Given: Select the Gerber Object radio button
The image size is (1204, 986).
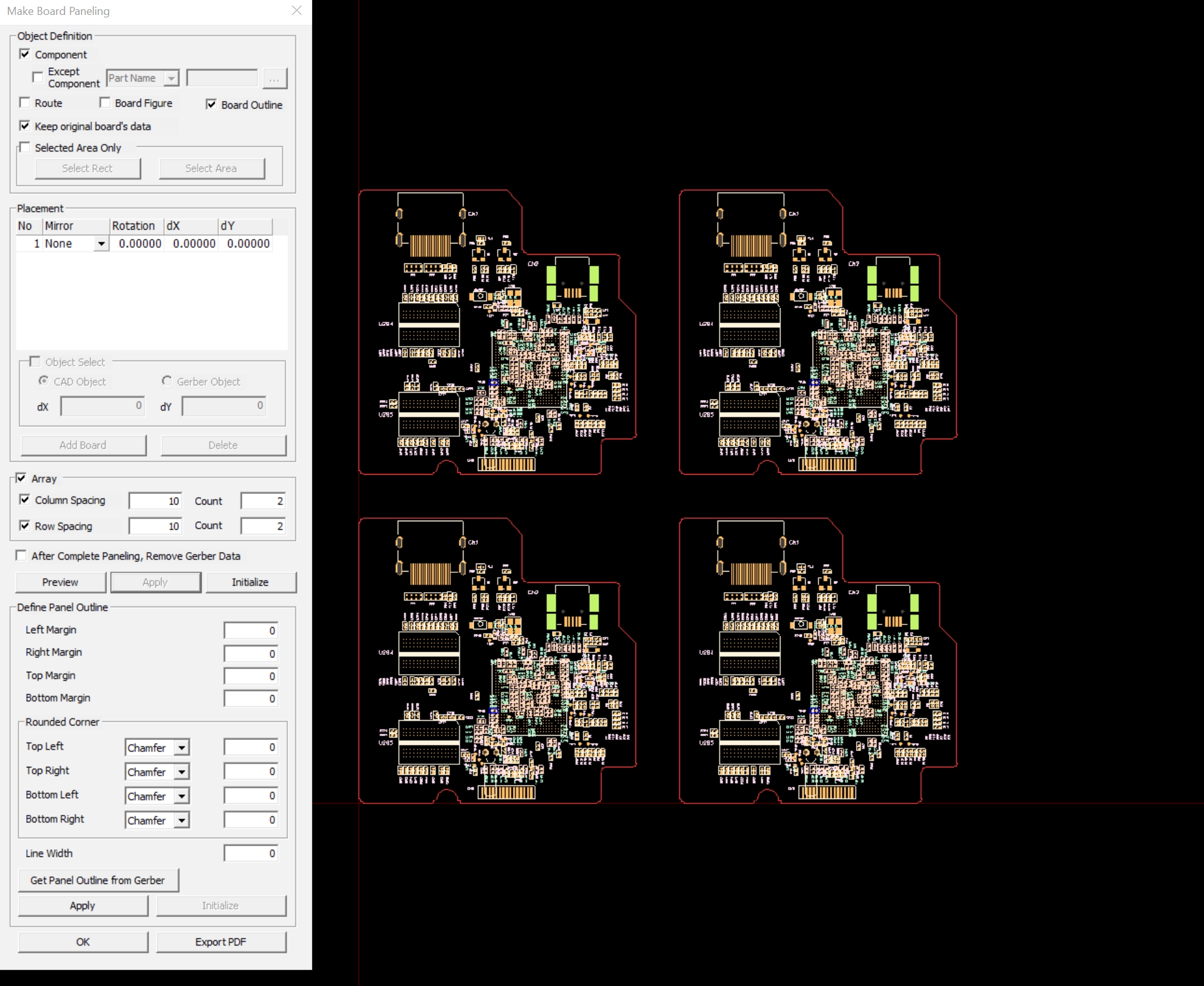Looking at the screenshot, I should point(167,381).
